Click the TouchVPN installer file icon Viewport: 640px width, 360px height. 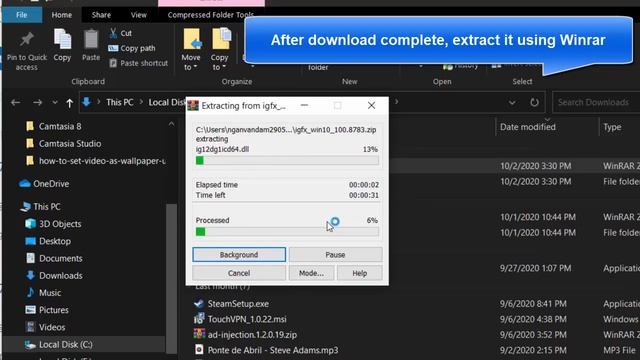[x=199, y=319]
